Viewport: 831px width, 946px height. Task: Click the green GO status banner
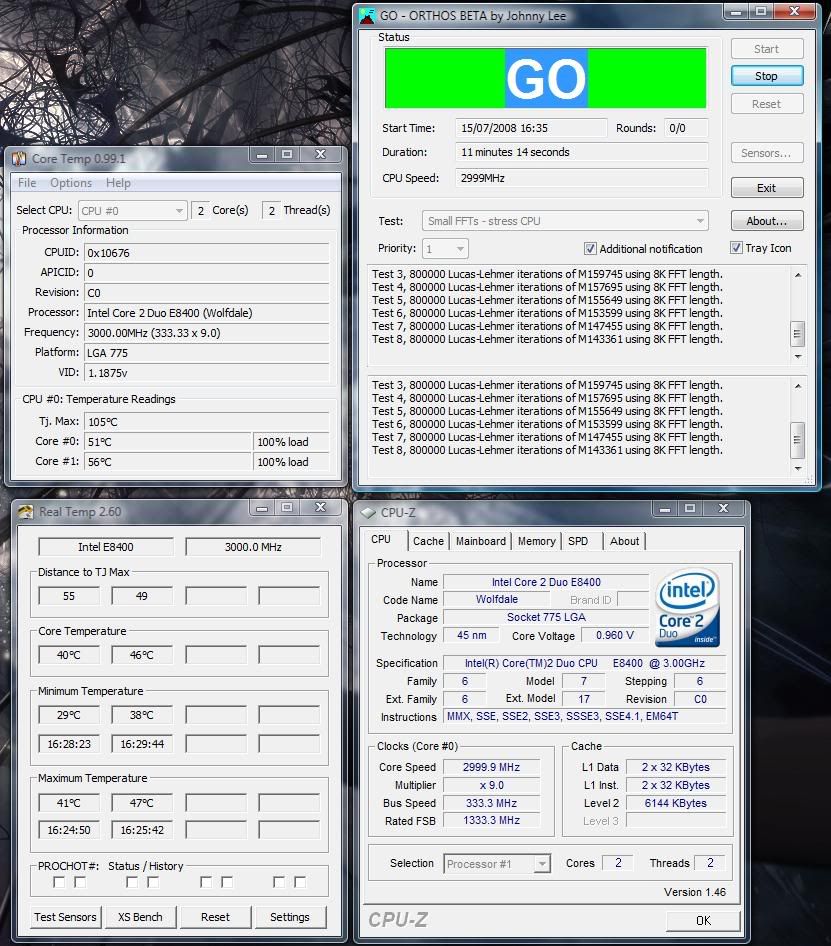click(546, 78)
